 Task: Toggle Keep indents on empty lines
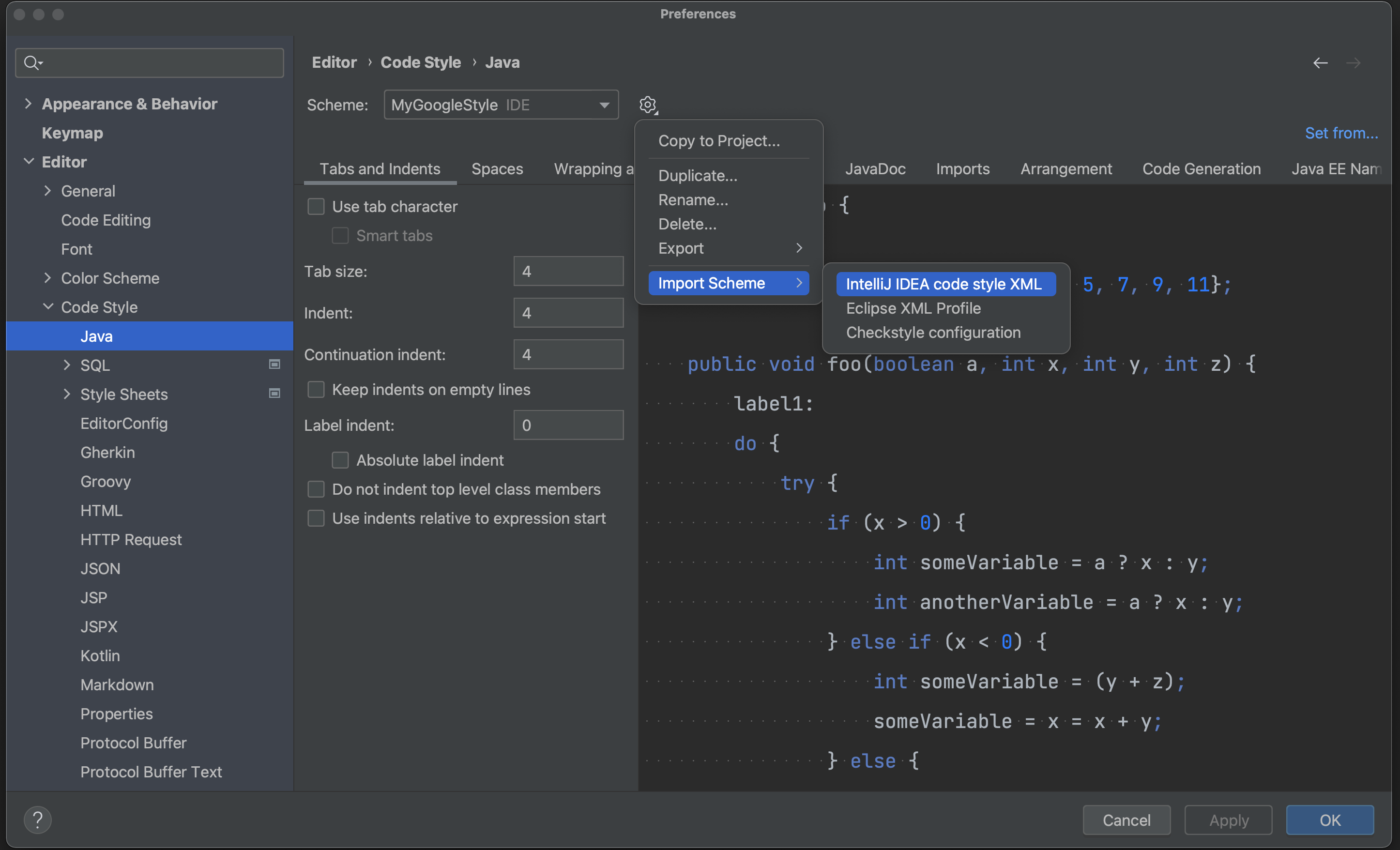pyautogui.click(x=316, y=389)
